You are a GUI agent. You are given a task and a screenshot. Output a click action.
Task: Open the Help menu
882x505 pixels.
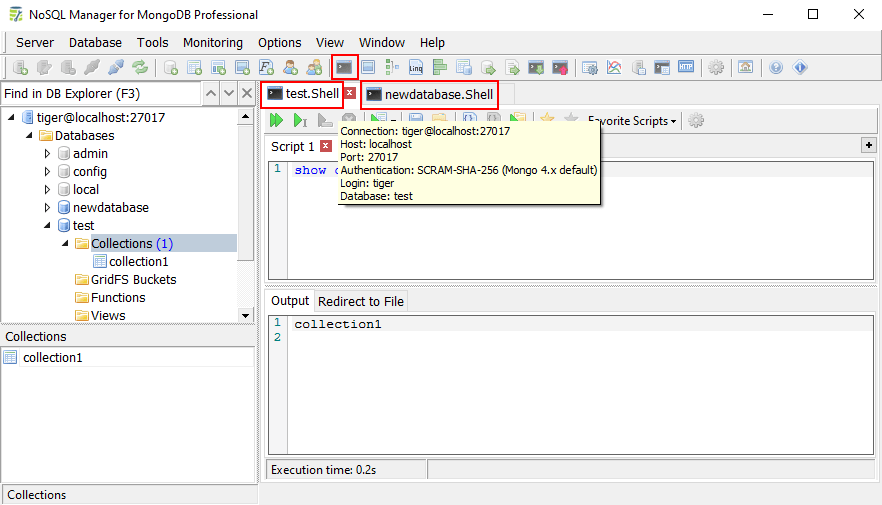pos(432,43)
